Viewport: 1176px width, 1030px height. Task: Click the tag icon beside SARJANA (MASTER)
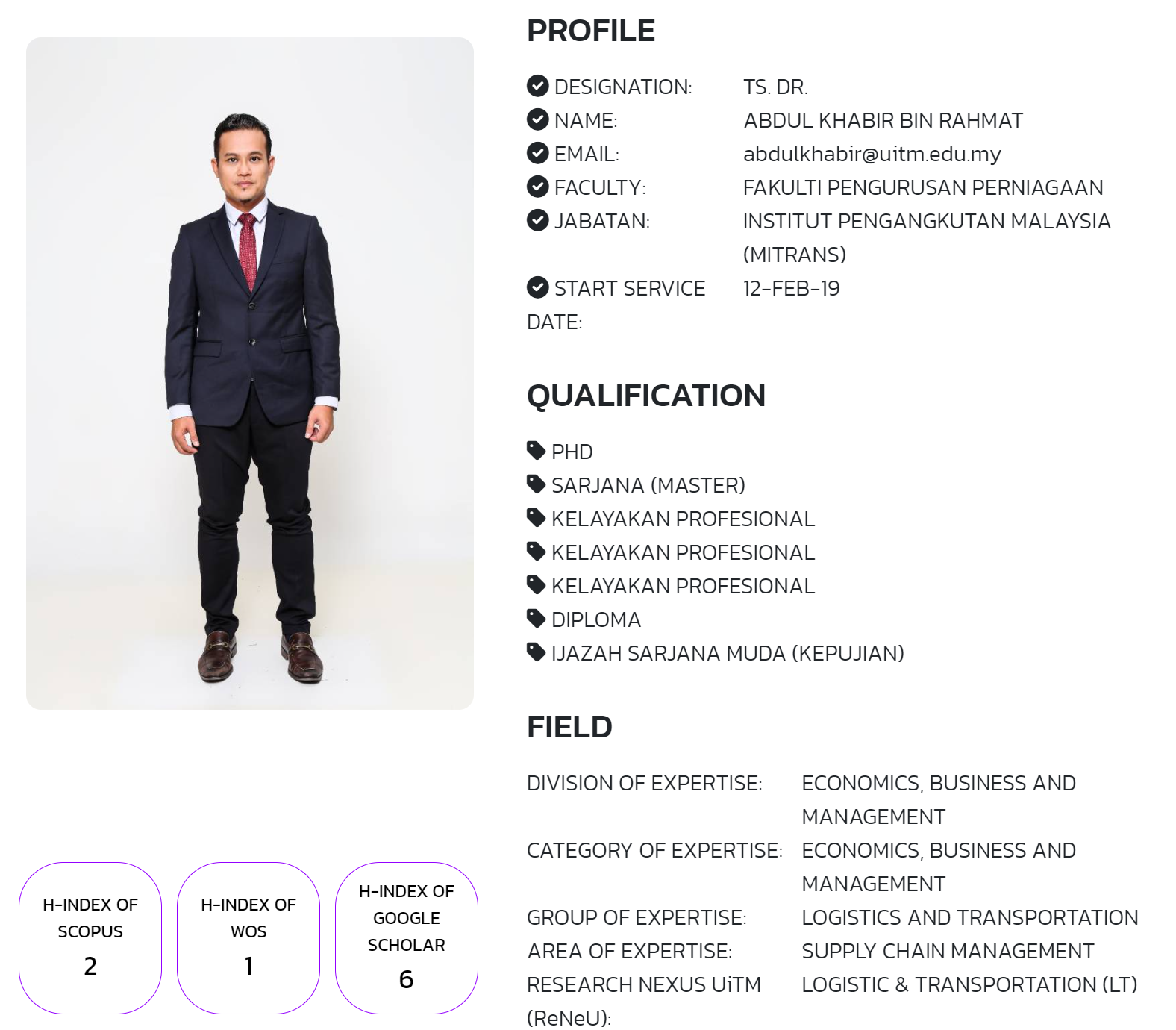tap(536, 484)
